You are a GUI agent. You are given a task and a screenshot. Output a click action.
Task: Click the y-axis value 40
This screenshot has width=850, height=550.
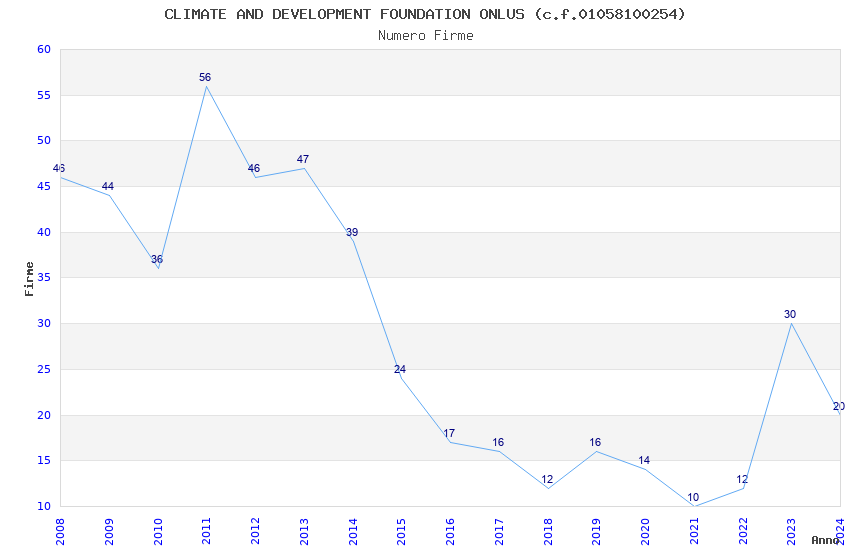point(44,232)
